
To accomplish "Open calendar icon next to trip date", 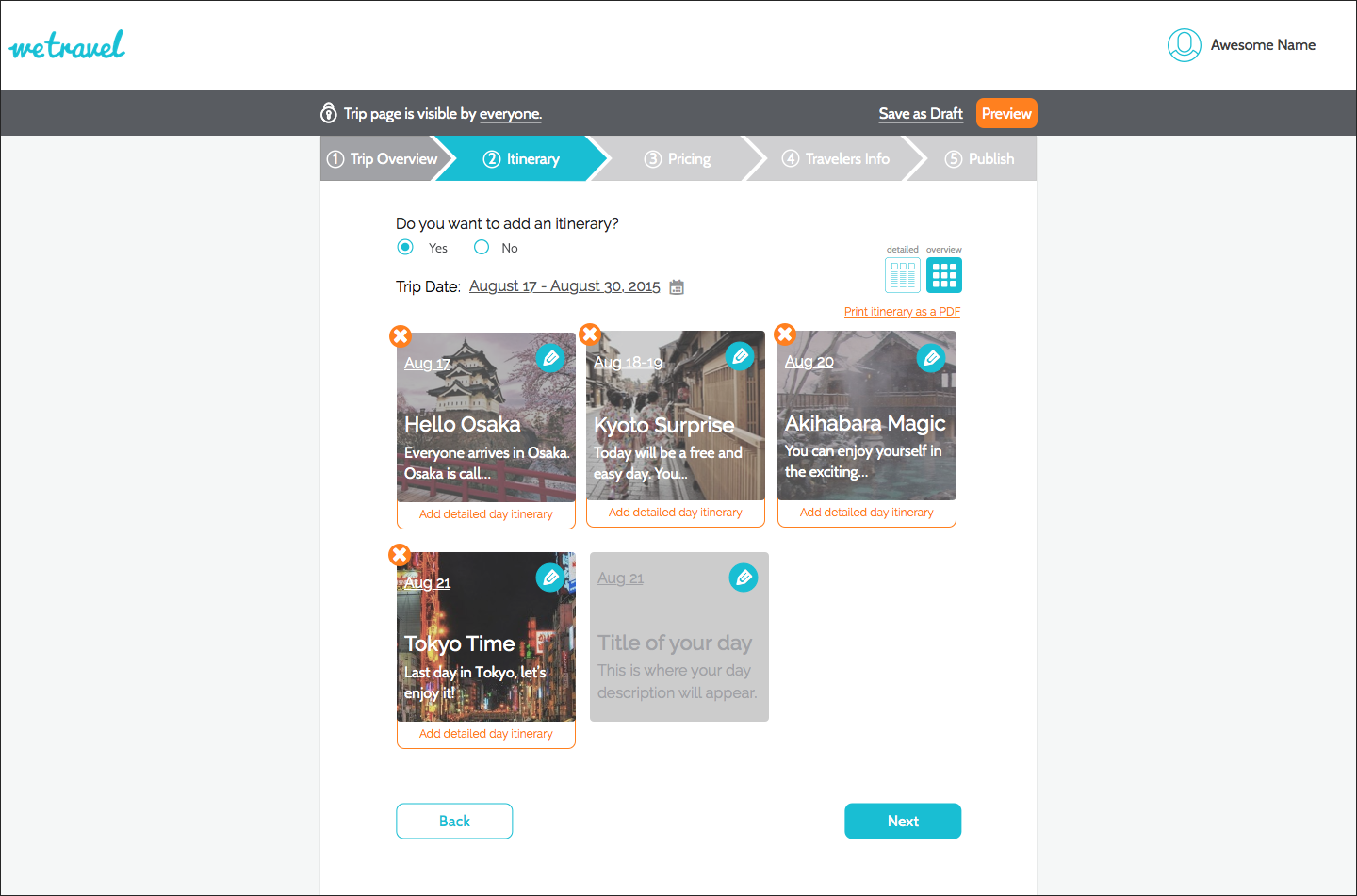I will coord(677,287).
